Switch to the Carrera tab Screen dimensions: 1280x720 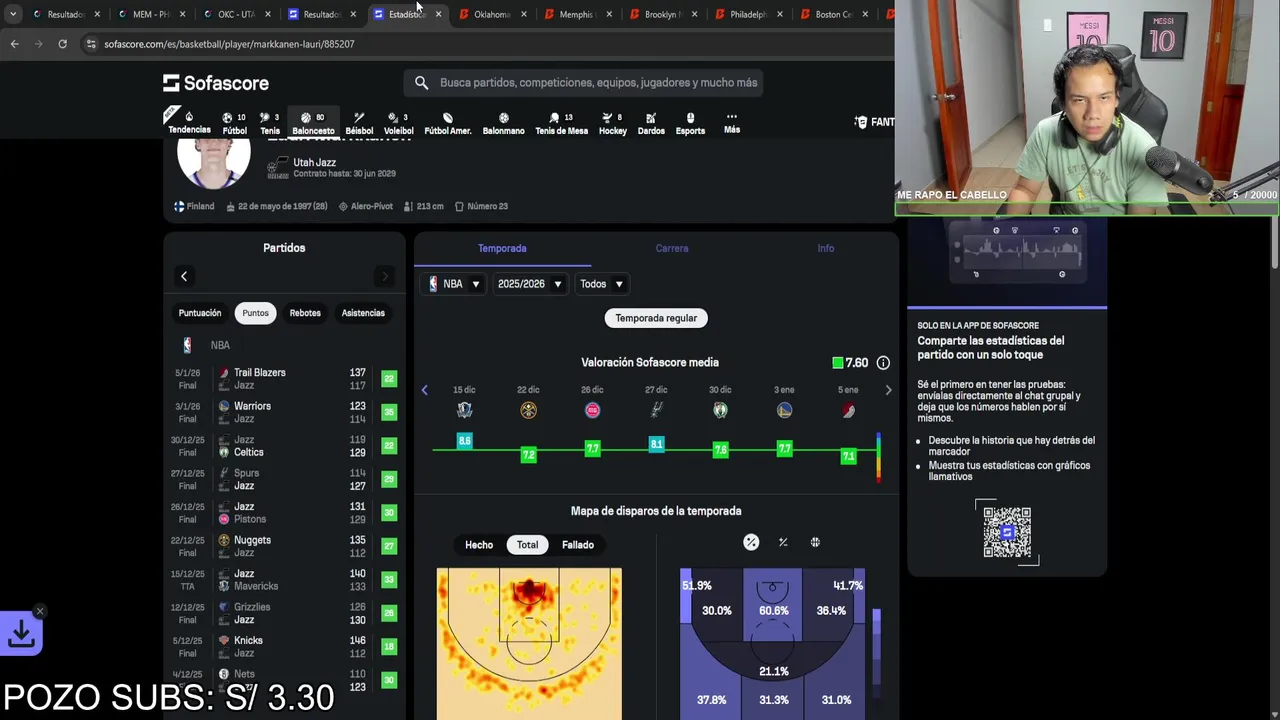pos(672,248)
